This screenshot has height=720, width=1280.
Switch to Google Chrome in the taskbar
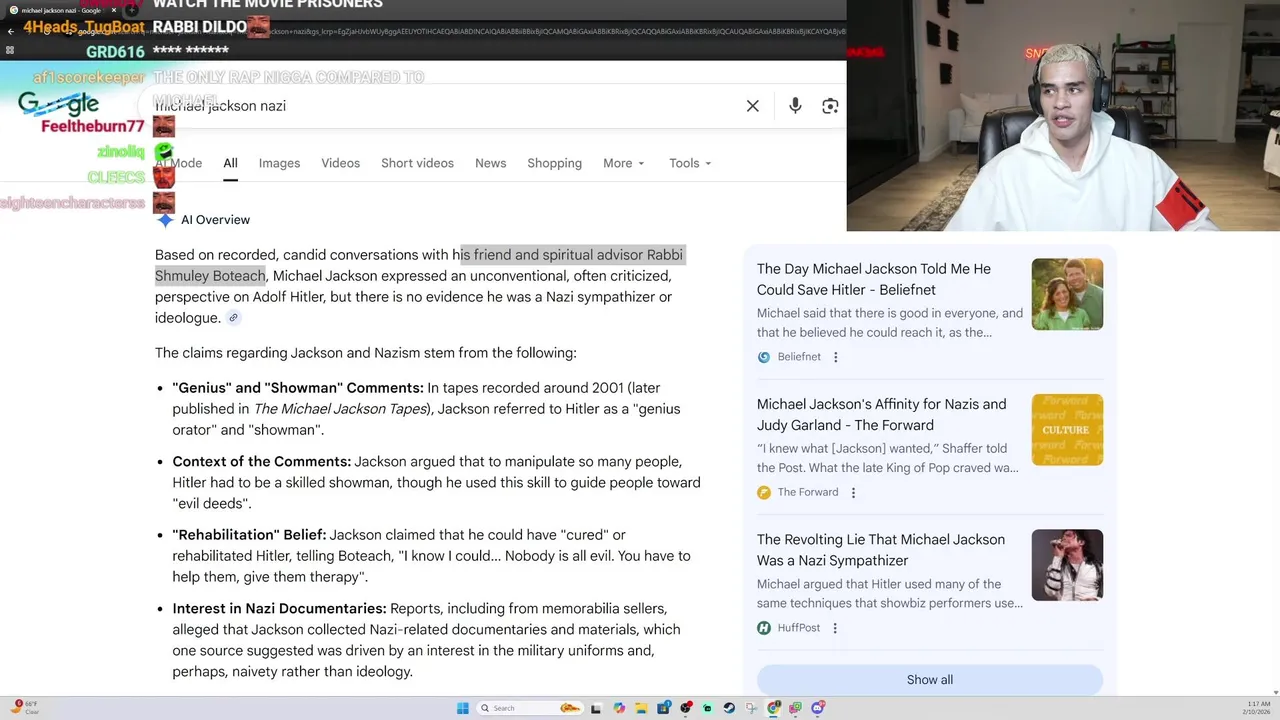pyautogui.click(x=774, y=708)
